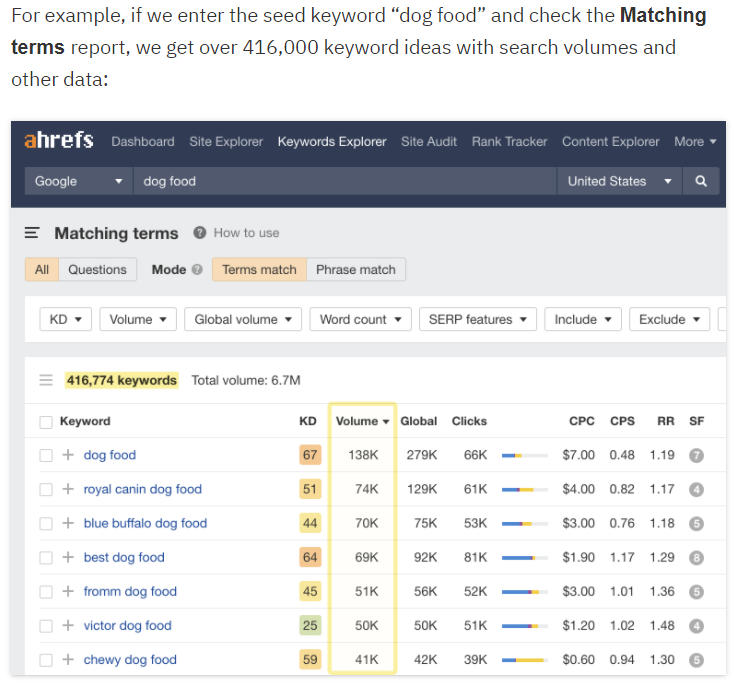This screenshot has width=734, height=686.
Task: Add royal canin dog food with plus icon
Action: pyautogui.click(x=68, y=488)
